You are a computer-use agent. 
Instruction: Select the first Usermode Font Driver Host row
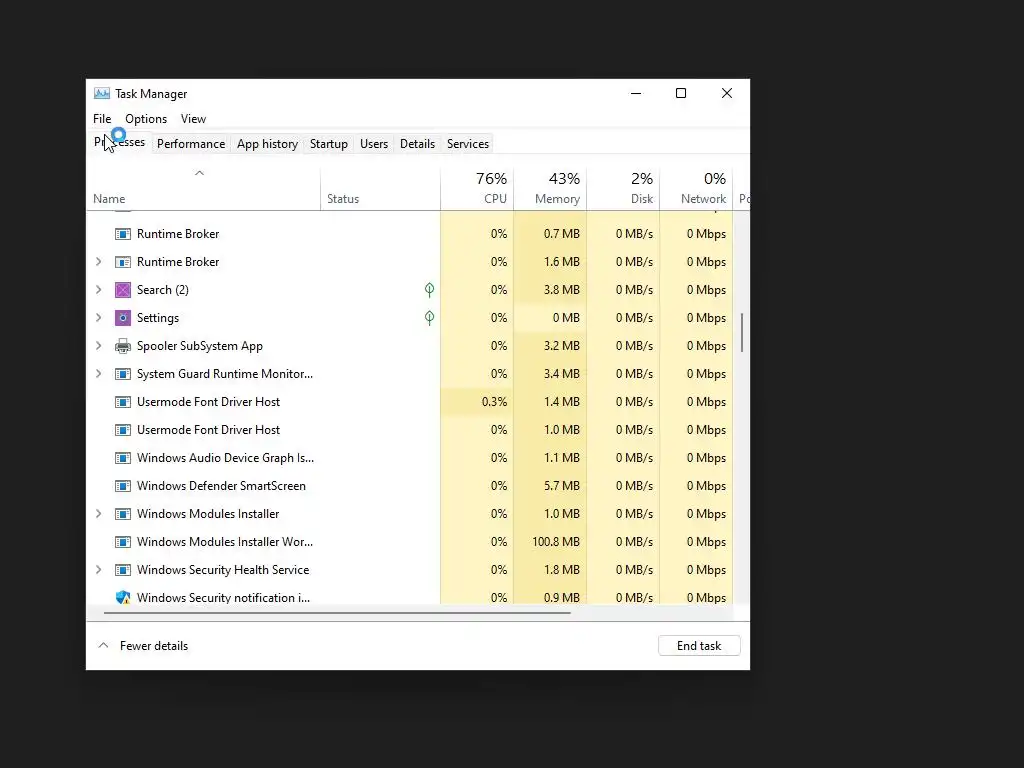(x=409, y=402)
